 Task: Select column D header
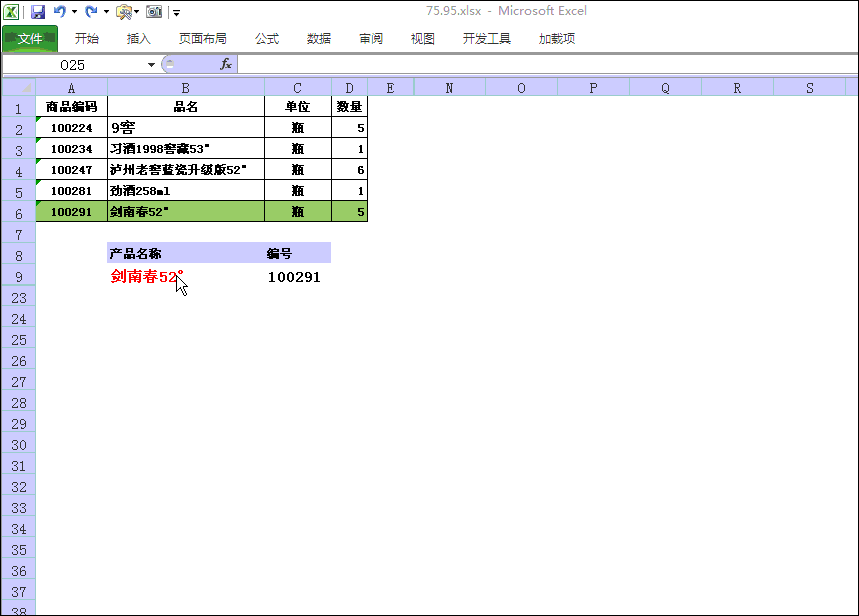(x=350, y=88)
